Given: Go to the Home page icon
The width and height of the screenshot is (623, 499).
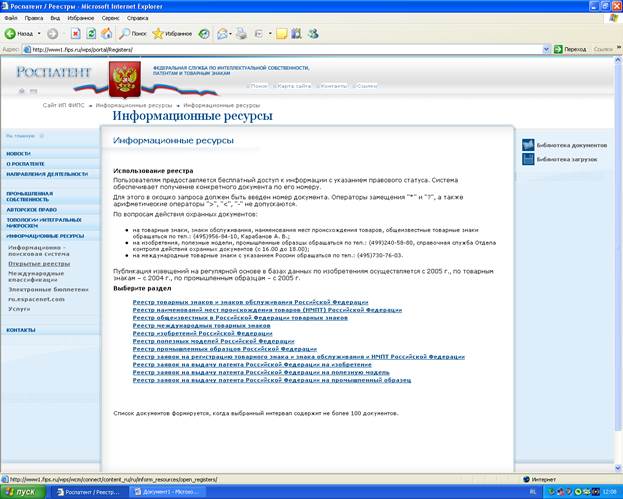Looking at the screenshot, I should [x=106, y=34].
